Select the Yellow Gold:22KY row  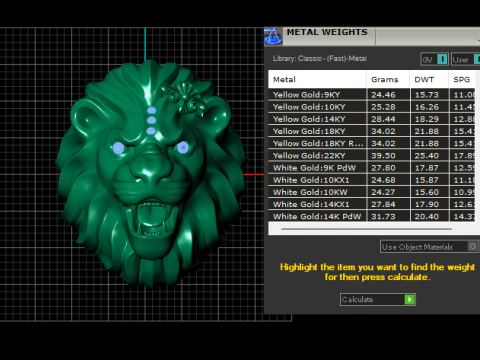point(372,156)
